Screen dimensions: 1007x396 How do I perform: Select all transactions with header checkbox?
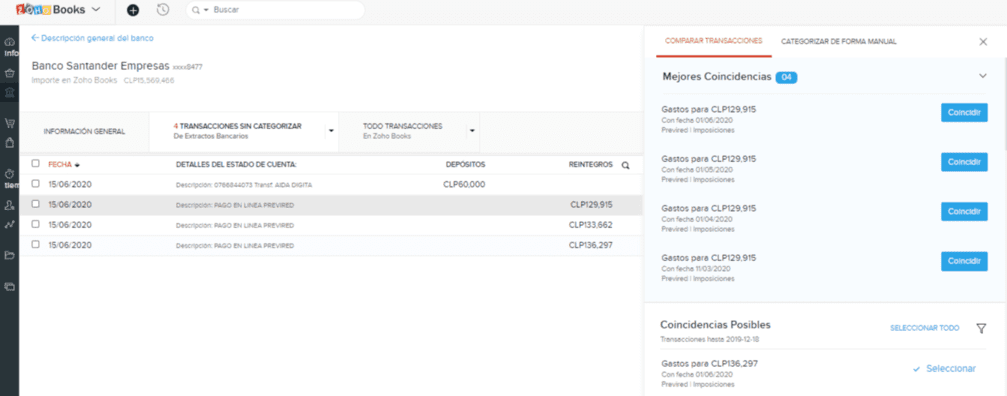tap(35, 164)
